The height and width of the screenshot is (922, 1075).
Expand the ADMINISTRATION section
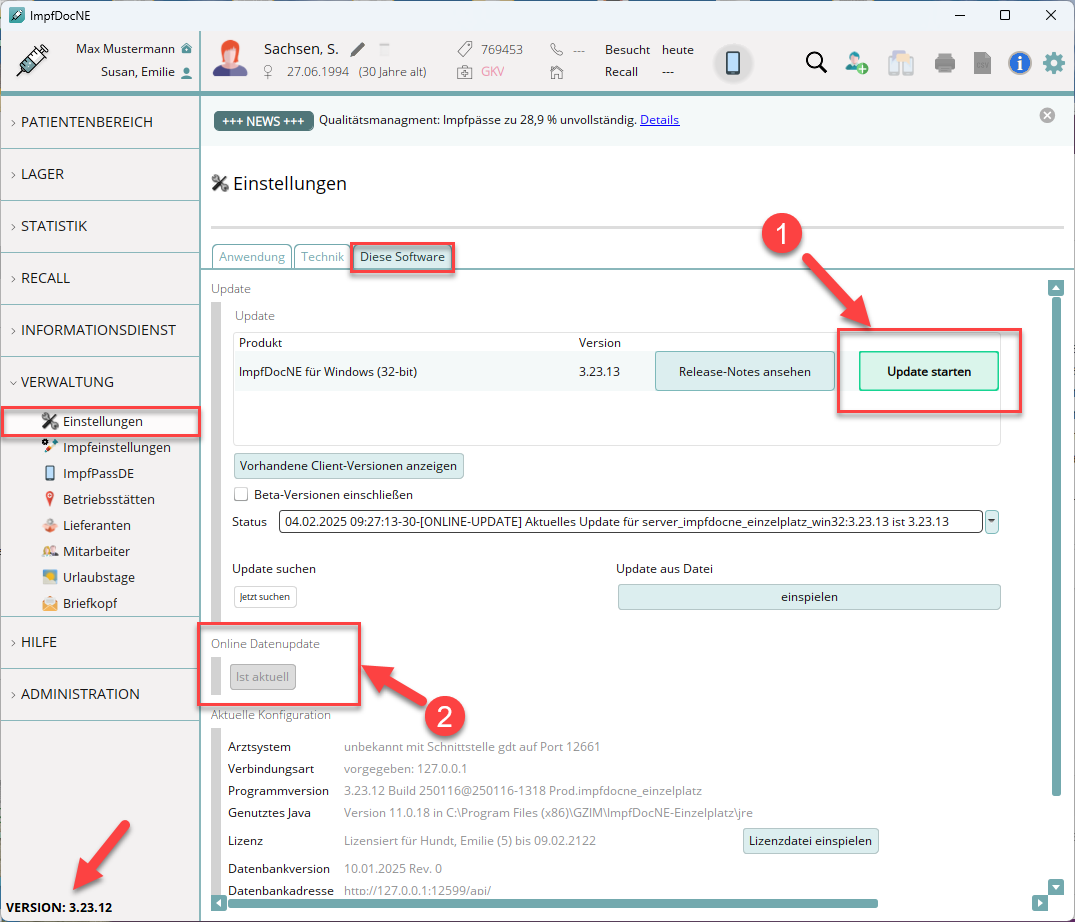click(x=100, y=694)
